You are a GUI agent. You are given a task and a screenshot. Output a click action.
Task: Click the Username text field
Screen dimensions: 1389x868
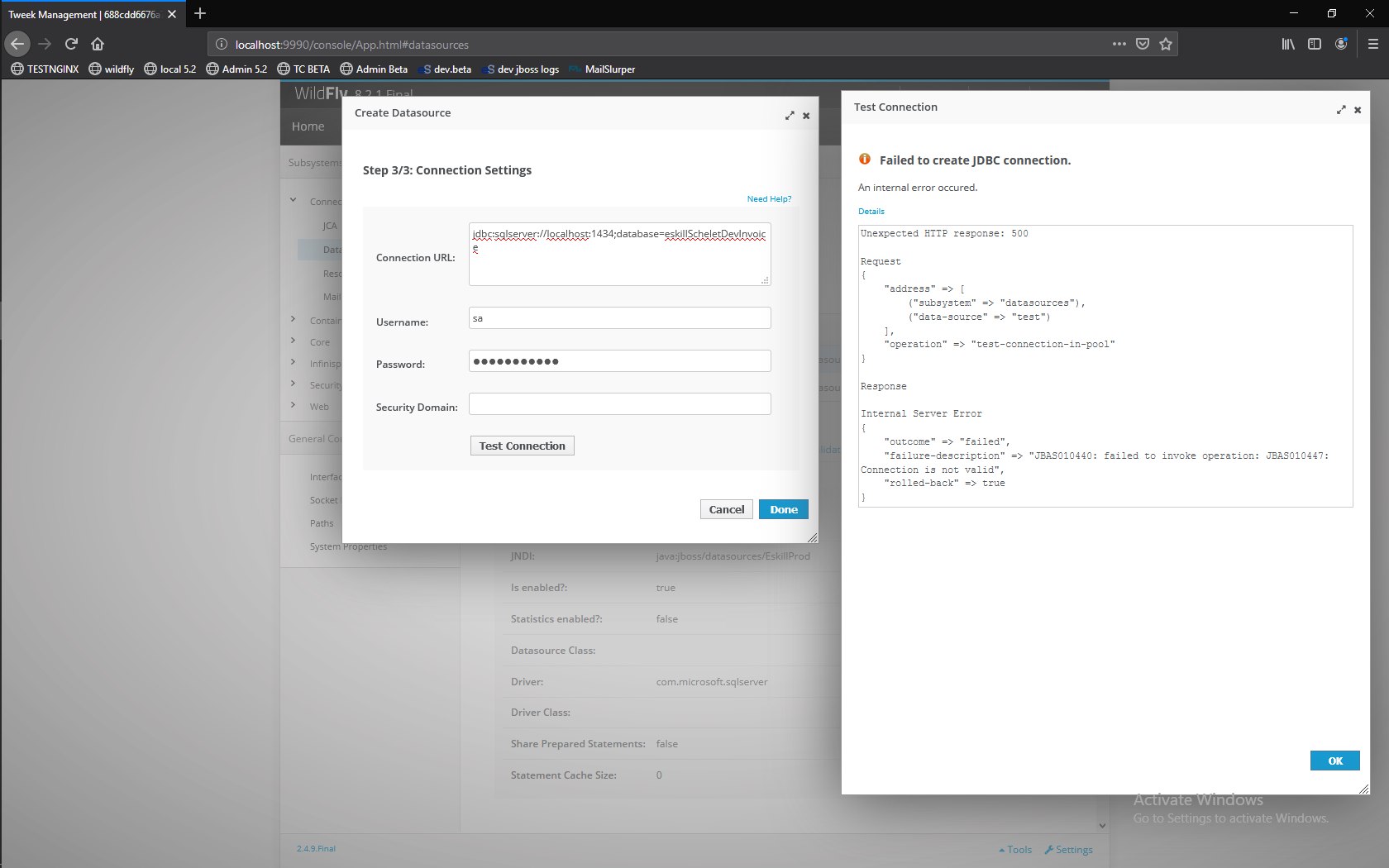pyautogui.click(x=620, y=317)
